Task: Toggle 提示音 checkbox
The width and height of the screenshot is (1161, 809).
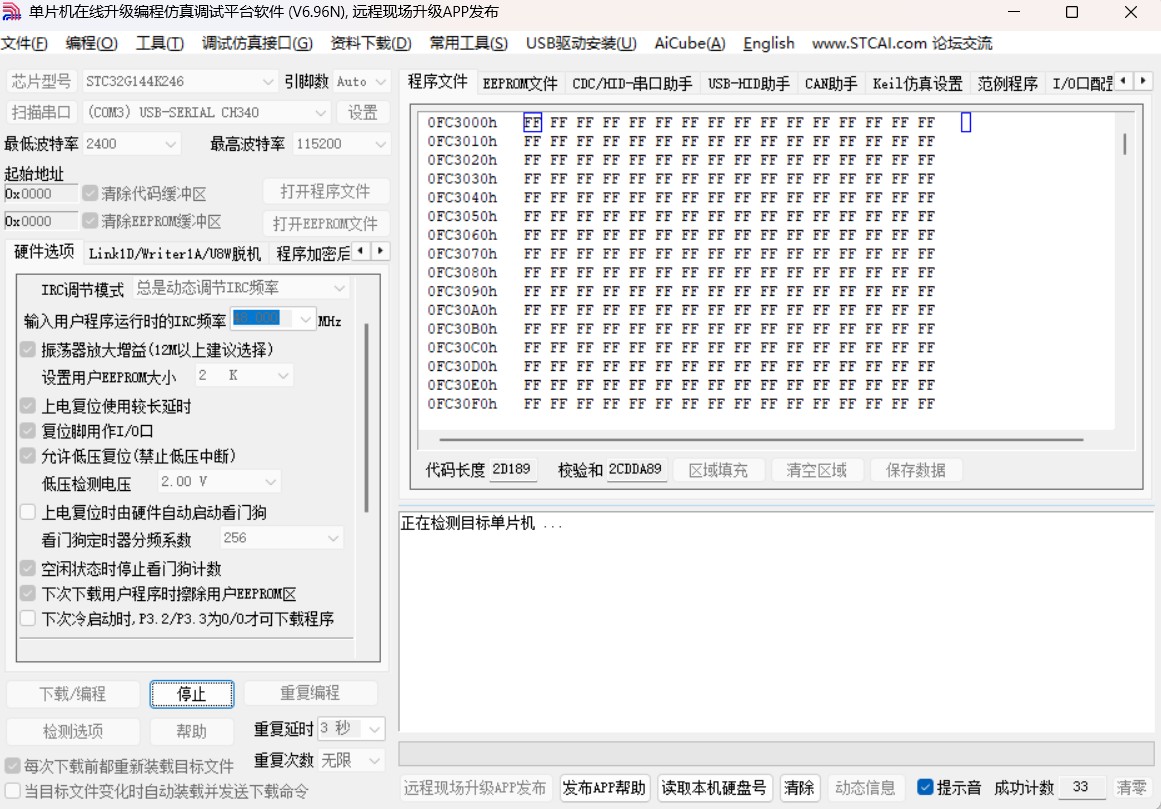Action: click(x=925, y=787)
